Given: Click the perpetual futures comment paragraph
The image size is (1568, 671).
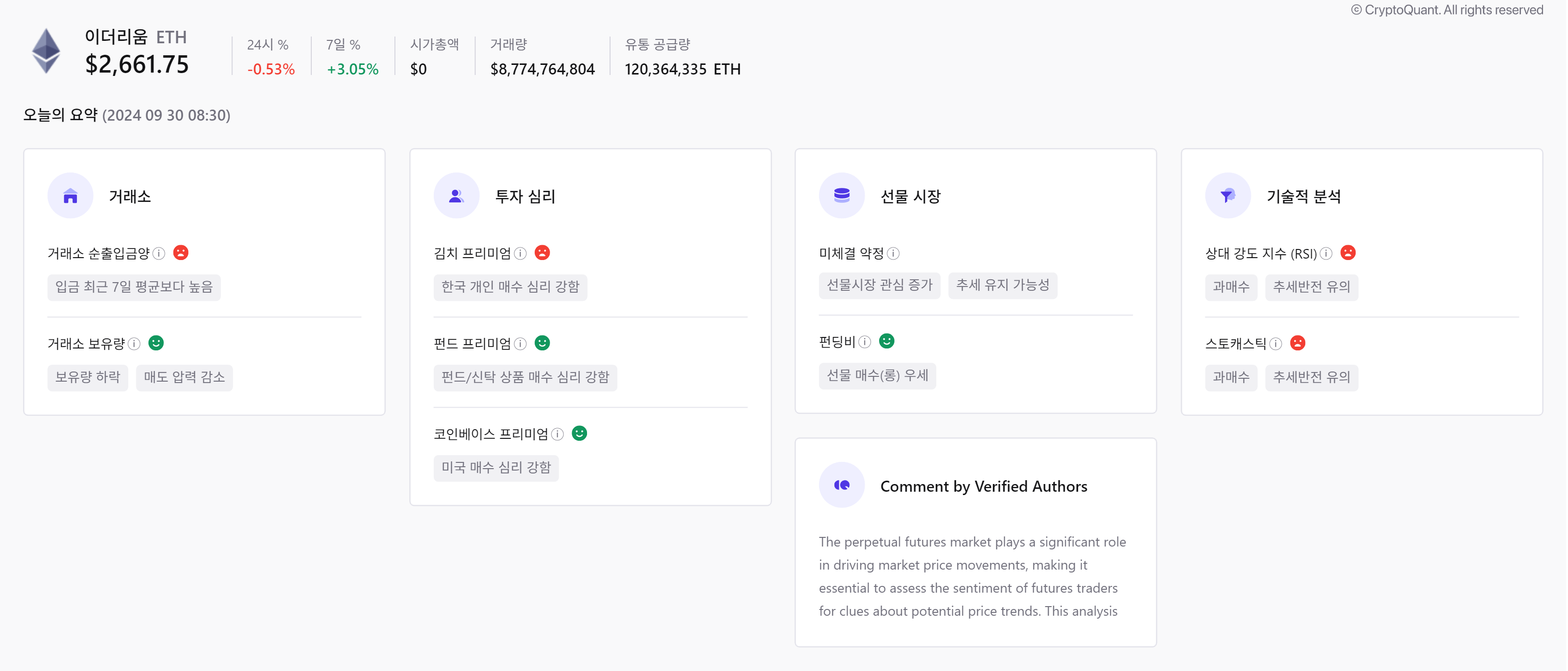Looking at the screenshot, I should tap(973, 576).
